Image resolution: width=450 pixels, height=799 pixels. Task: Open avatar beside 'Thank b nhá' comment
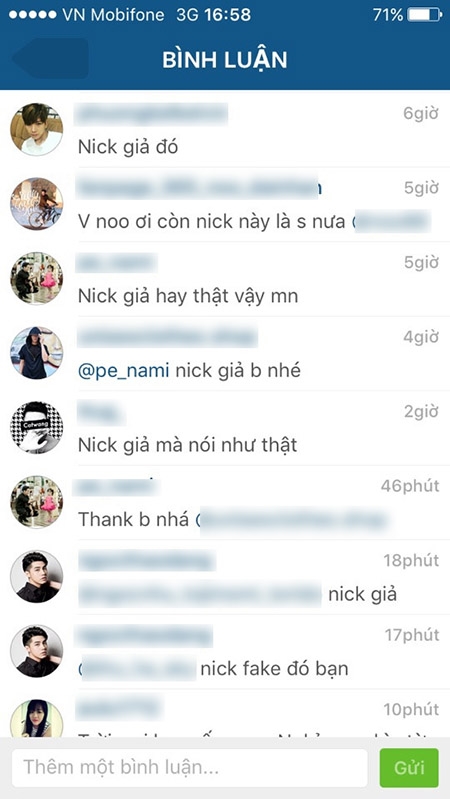37,502
